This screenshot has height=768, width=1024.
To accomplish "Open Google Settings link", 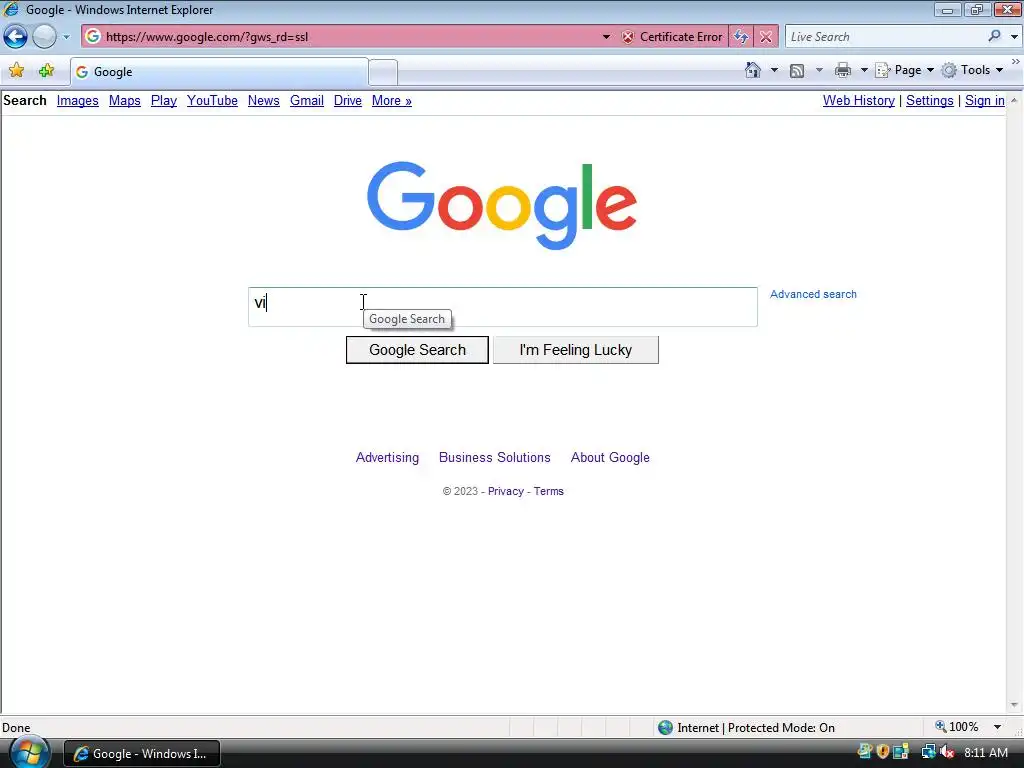I will click(930, 101).
